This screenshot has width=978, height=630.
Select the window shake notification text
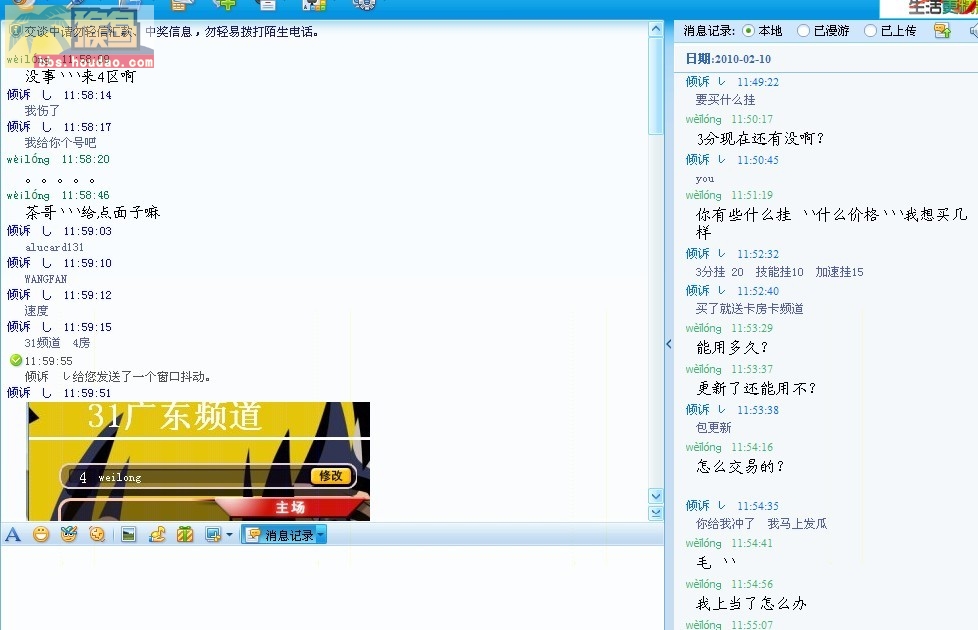pos(118,377)
